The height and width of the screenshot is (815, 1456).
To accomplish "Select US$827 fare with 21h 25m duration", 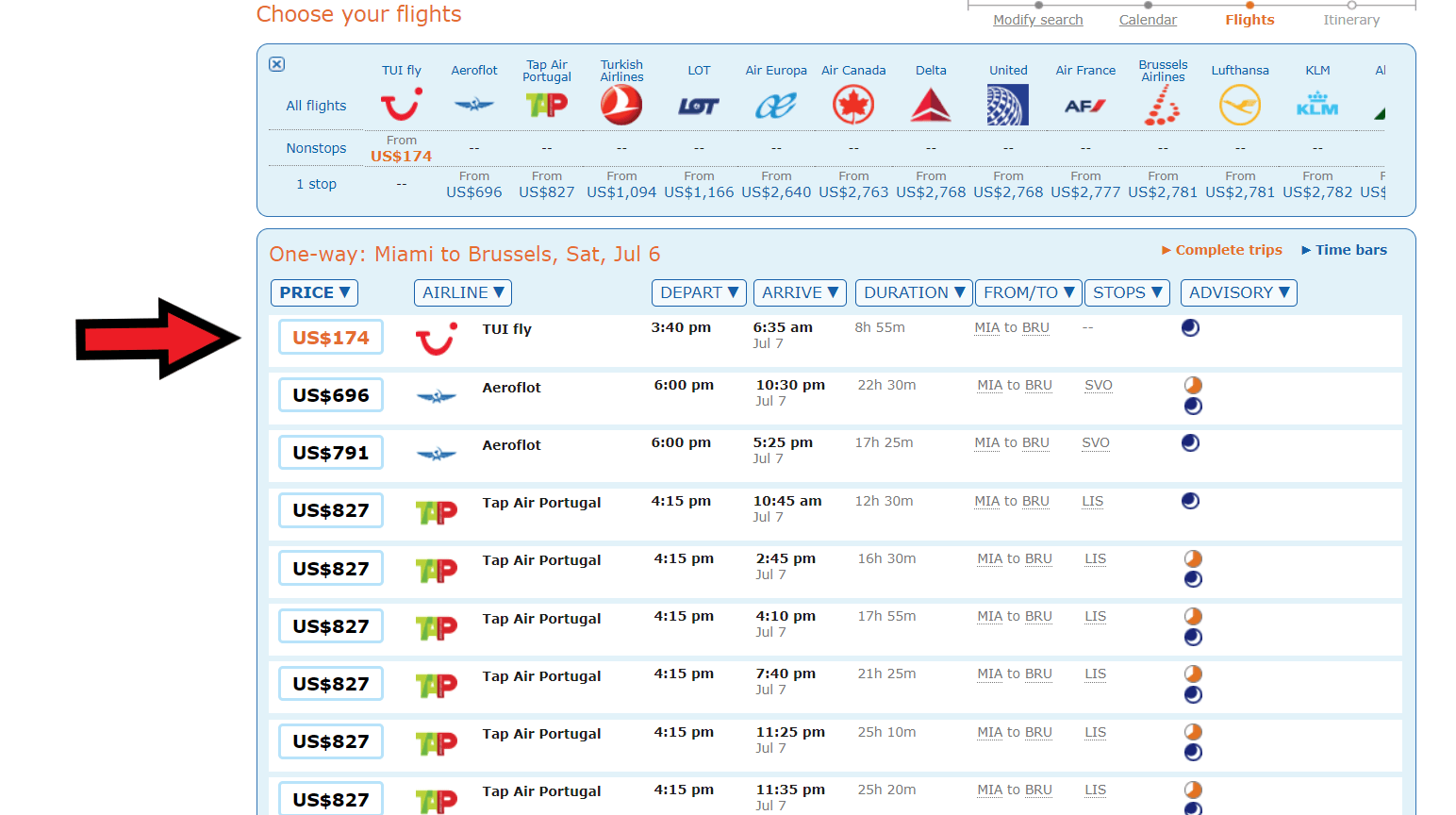I will [x=331, y=683].
